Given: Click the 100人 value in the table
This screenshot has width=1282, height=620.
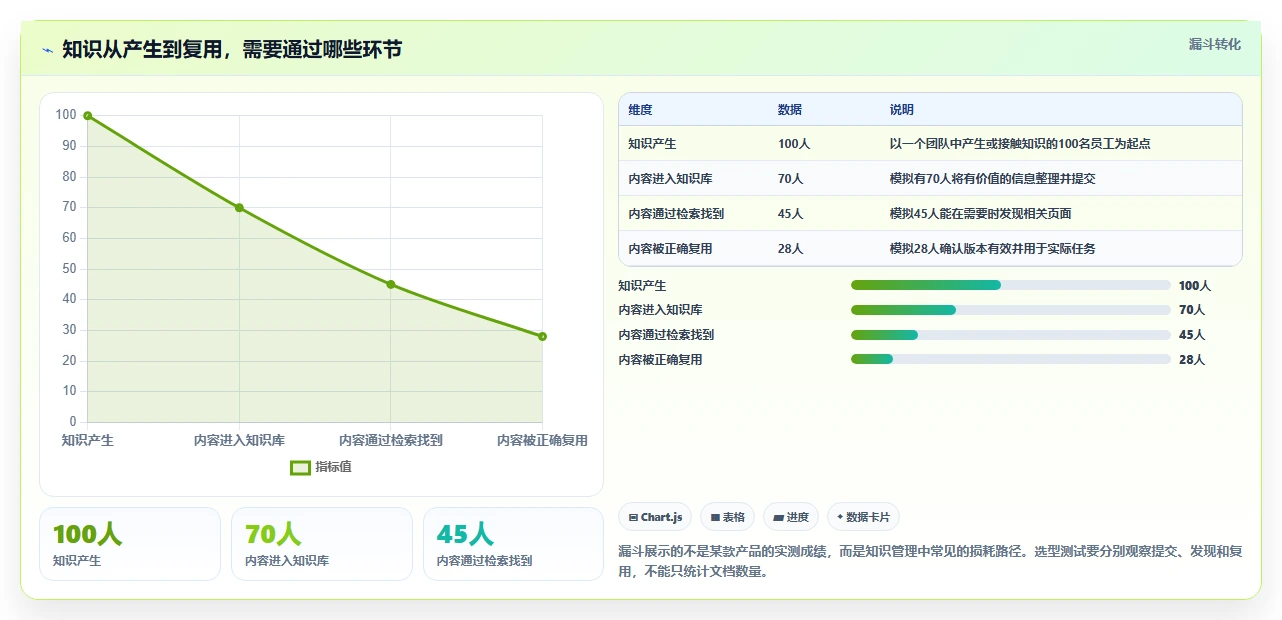Looking at the screenshot, I should 794,144.
